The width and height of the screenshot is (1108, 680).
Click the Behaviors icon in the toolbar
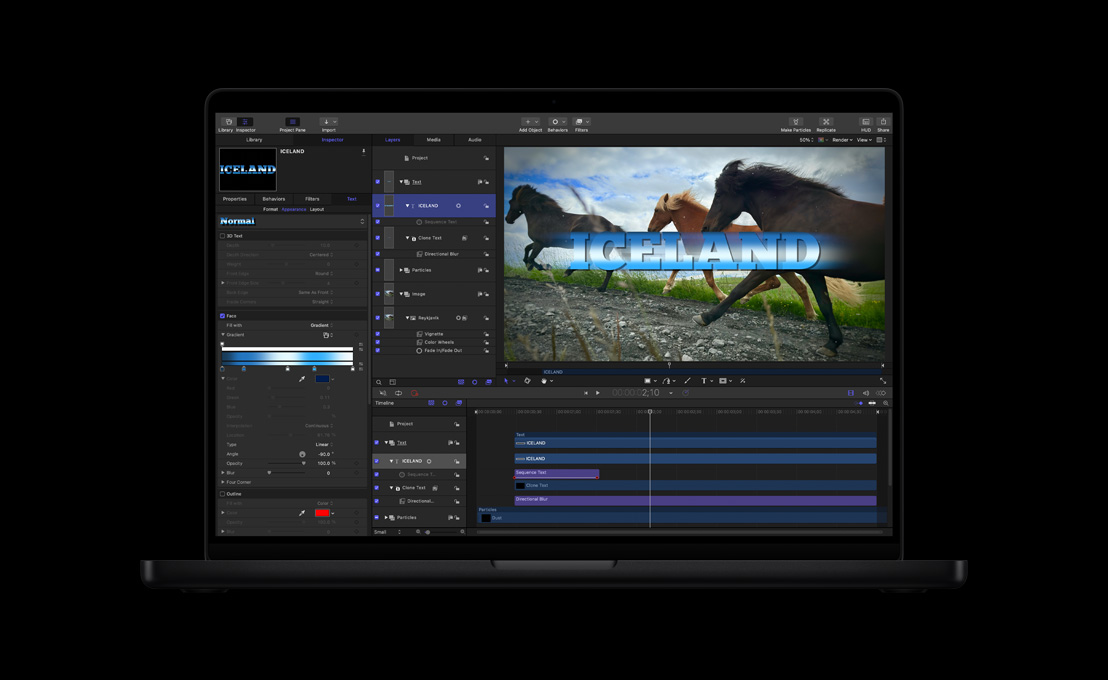click(555, 122)
